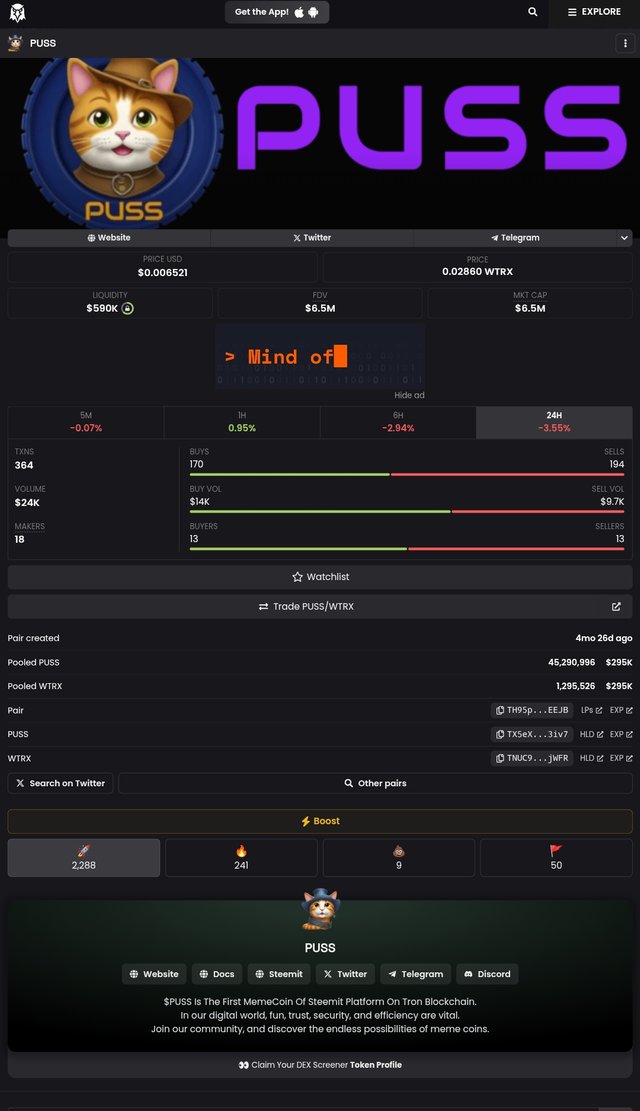Viewport: 640px width, 1111px height.
Task: Vote with the red flag reaction
Action: [556, 857]
